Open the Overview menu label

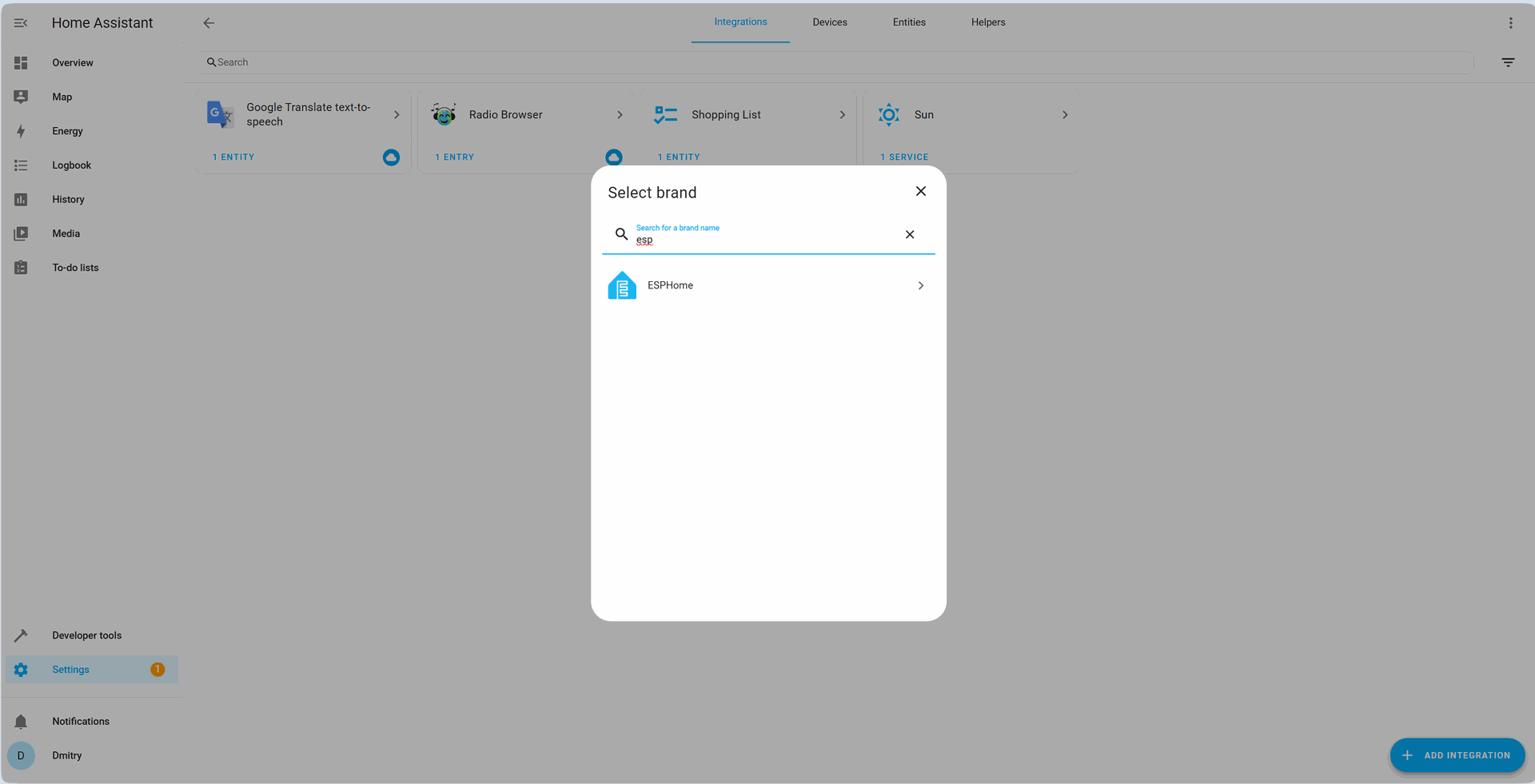tap(73, 63)
